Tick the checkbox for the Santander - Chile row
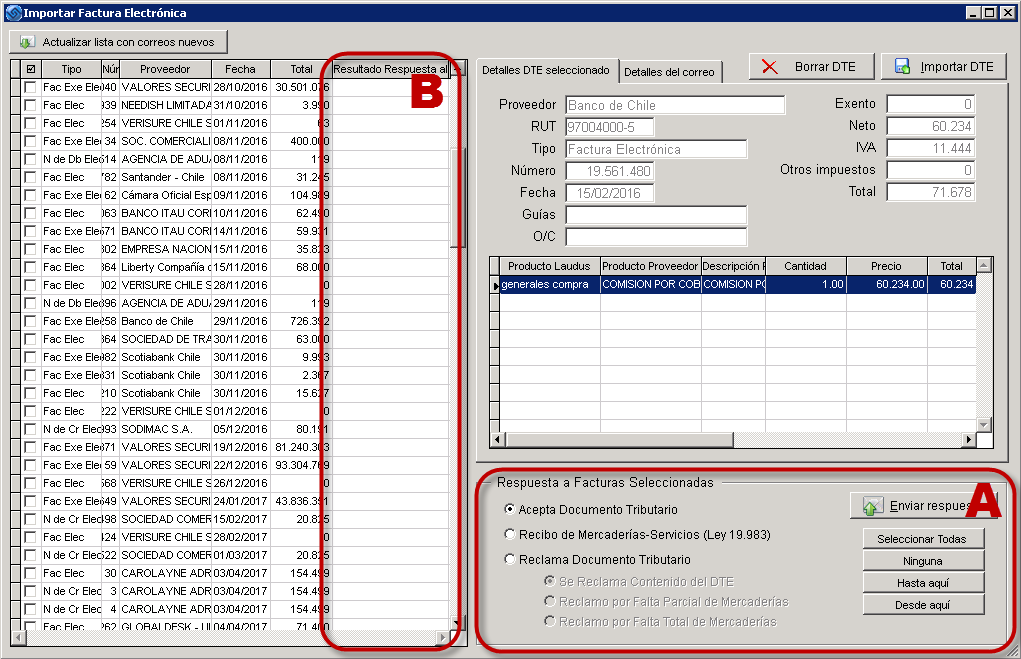The width and height of the screenshot is (1021, 659). pyautogui.click(x=30, y=177)
